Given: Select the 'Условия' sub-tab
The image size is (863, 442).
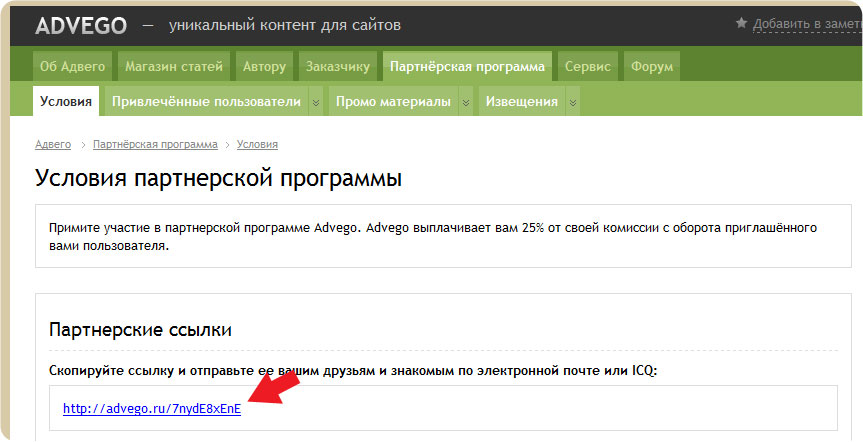Looking at the screenshot, I should [66, 101].
